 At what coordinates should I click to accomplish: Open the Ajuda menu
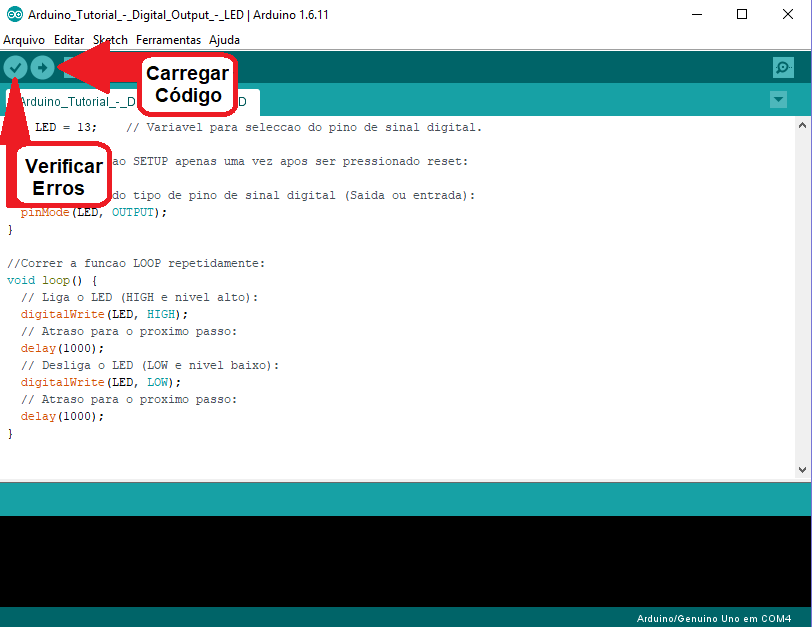(x=224, y=40)
